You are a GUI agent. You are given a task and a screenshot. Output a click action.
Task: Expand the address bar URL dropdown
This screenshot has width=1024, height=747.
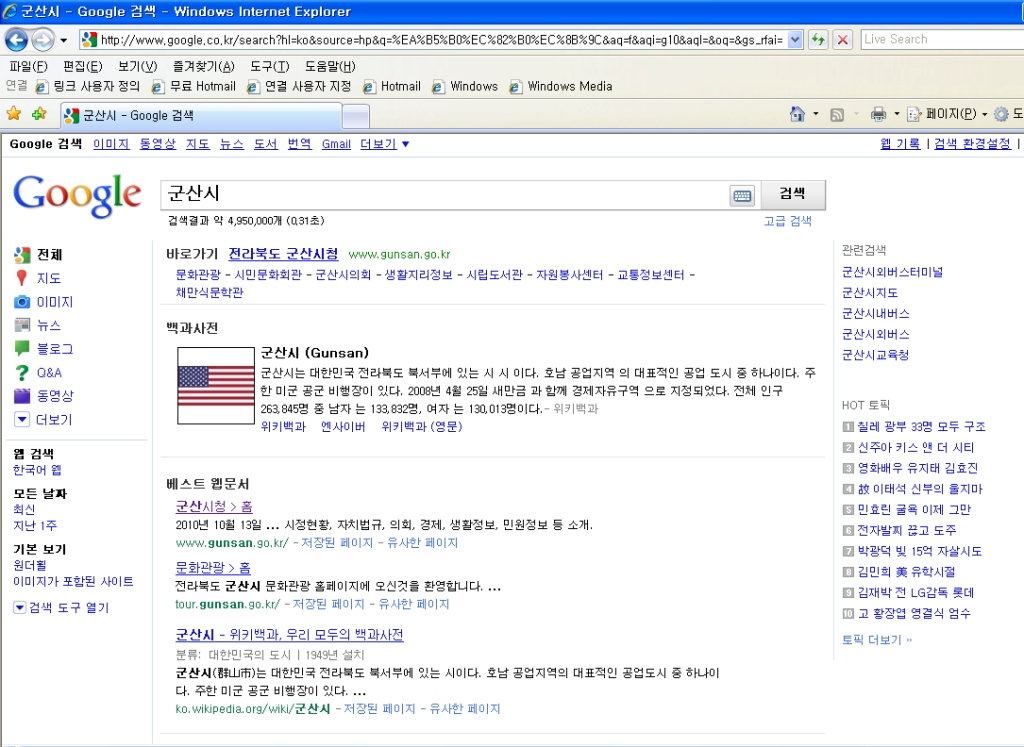(796, 39)
